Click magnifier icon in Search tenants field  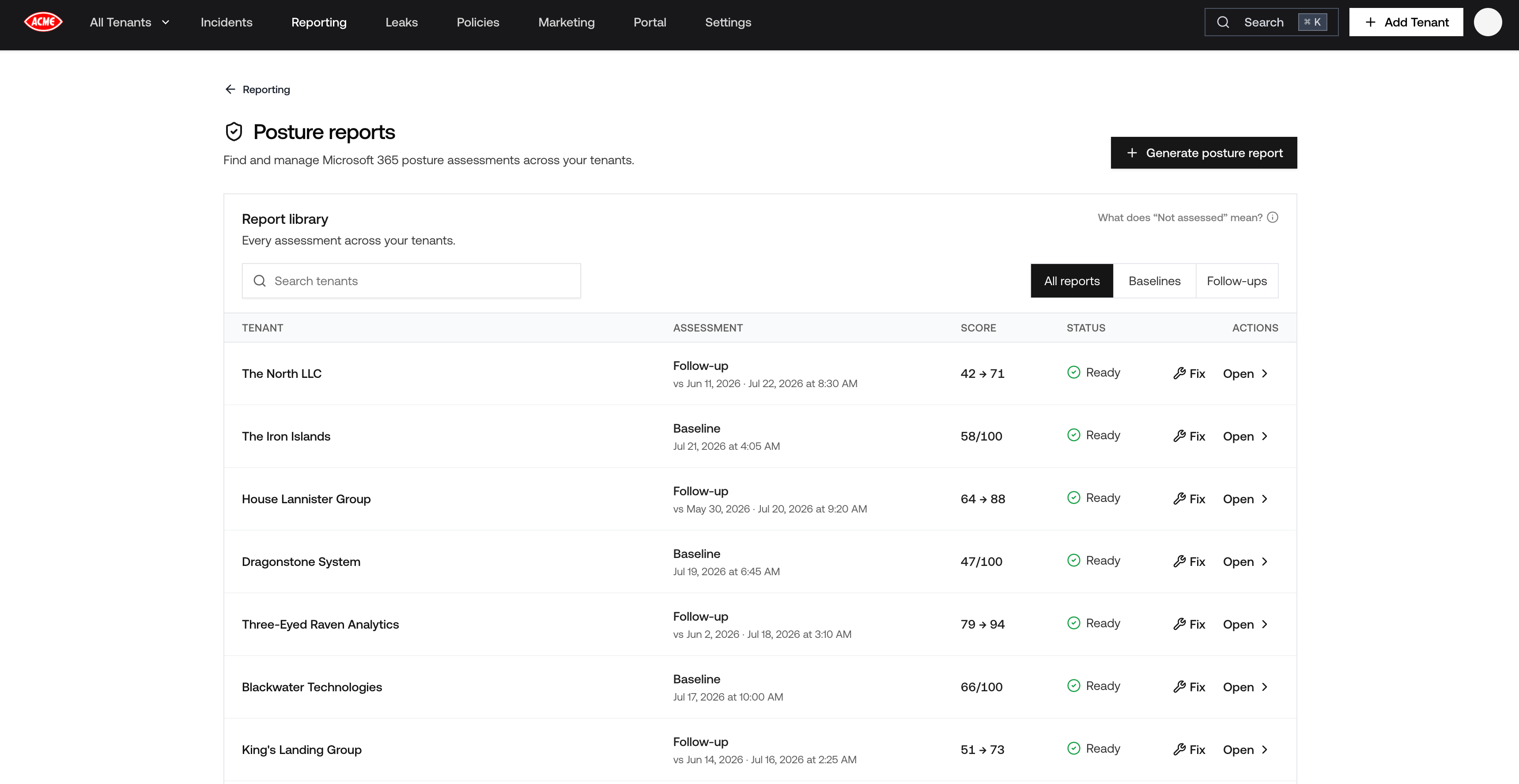pos(260,281)
